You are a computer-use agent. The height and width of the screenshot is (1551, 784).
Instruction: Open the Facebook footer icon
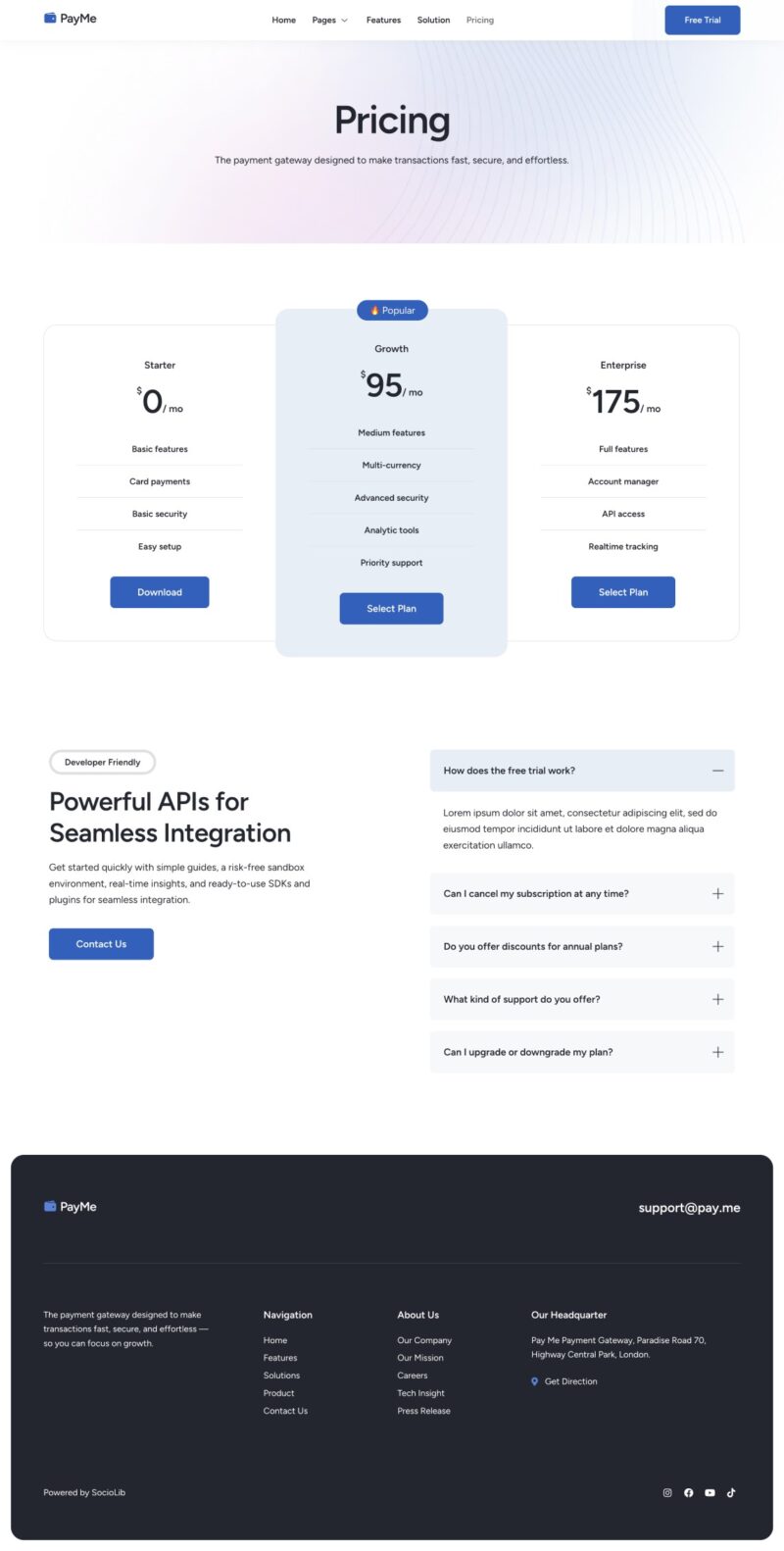pos(689,1492)
